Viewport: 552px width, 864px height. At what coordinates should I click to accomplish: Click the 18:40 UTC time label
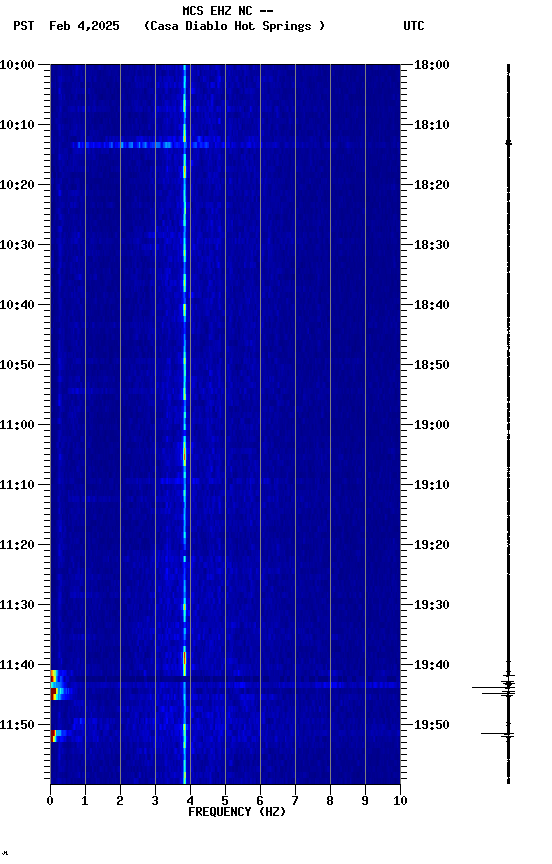[x=432, y=305]
